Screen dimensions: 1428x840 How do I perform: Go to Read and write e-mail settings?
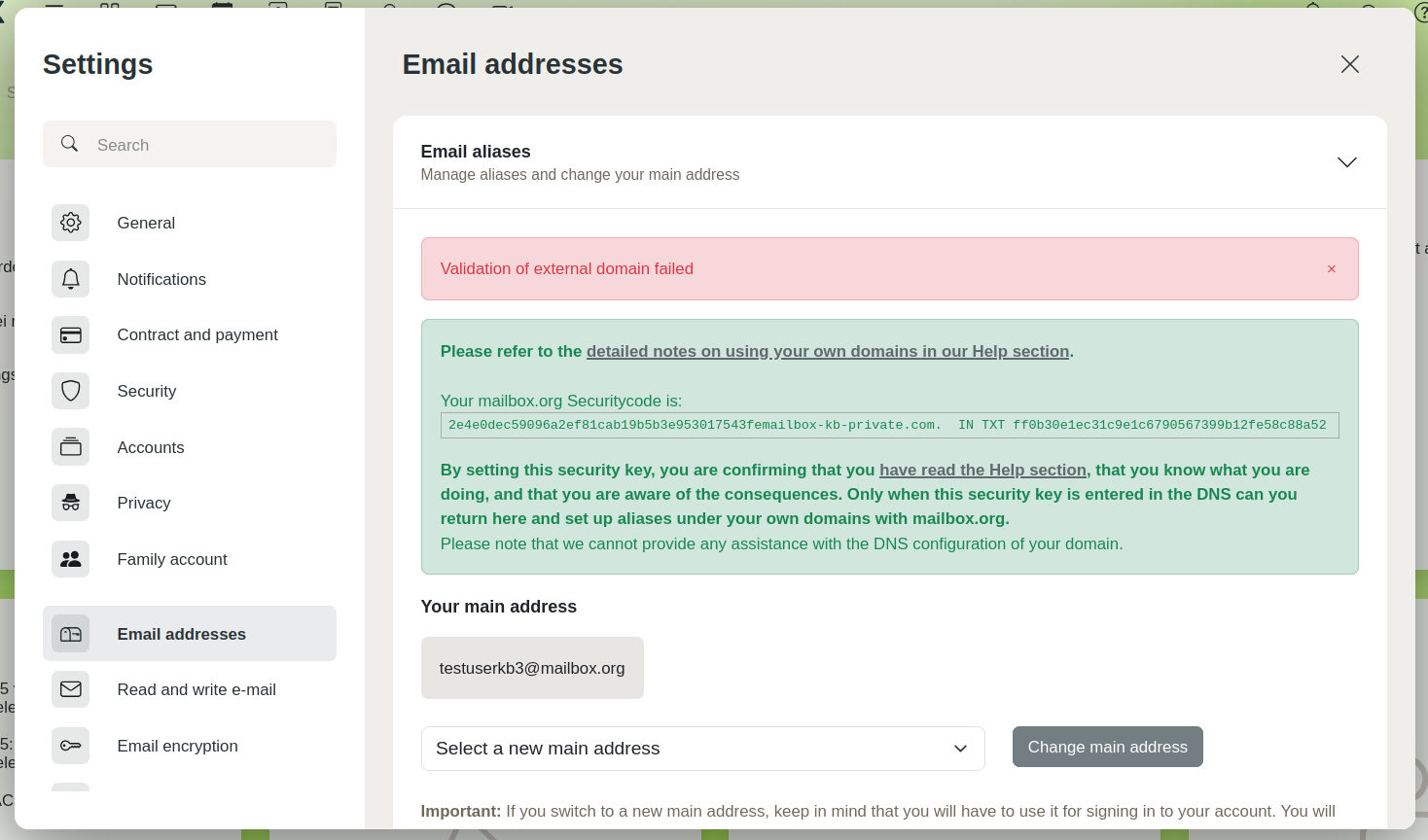[x=196, y=689]
